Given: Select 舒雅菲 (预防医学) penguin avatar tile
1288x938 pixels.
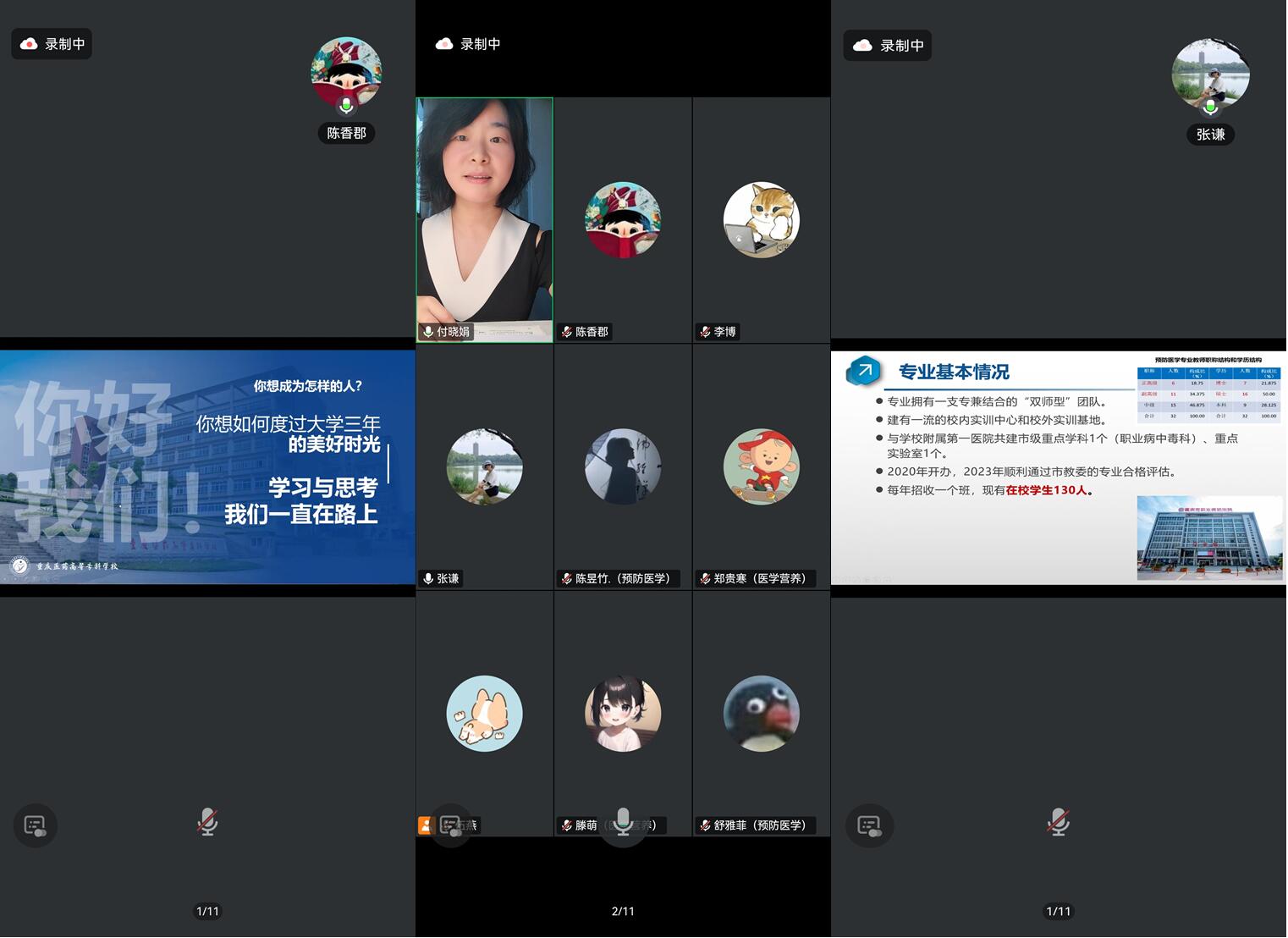Looking at the screenshot, I should pyautogui.click(x=761, y=713).
